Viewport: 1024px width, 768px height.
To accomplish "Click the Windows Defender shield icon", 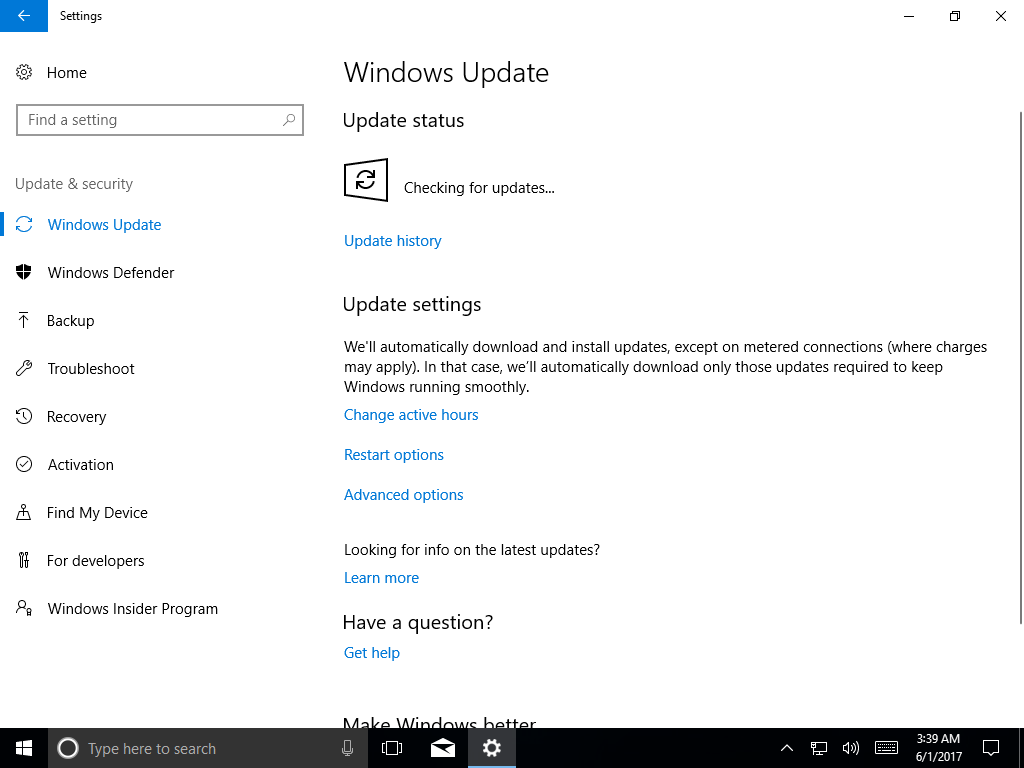I will click(x=24, y=272).
